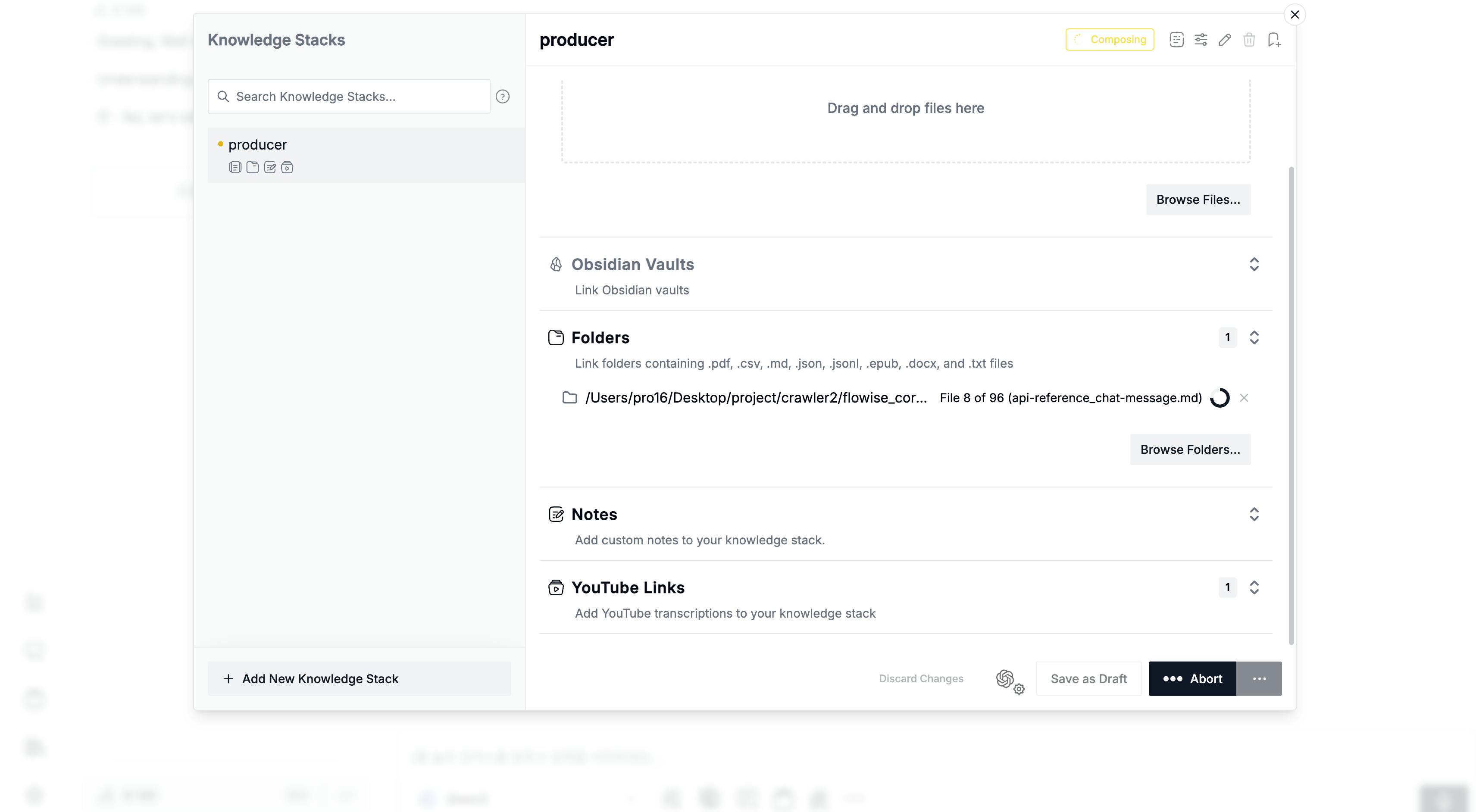Abort the composing process
The width and height of the screenshot is (1476, 812).
tap(1192, 678)
